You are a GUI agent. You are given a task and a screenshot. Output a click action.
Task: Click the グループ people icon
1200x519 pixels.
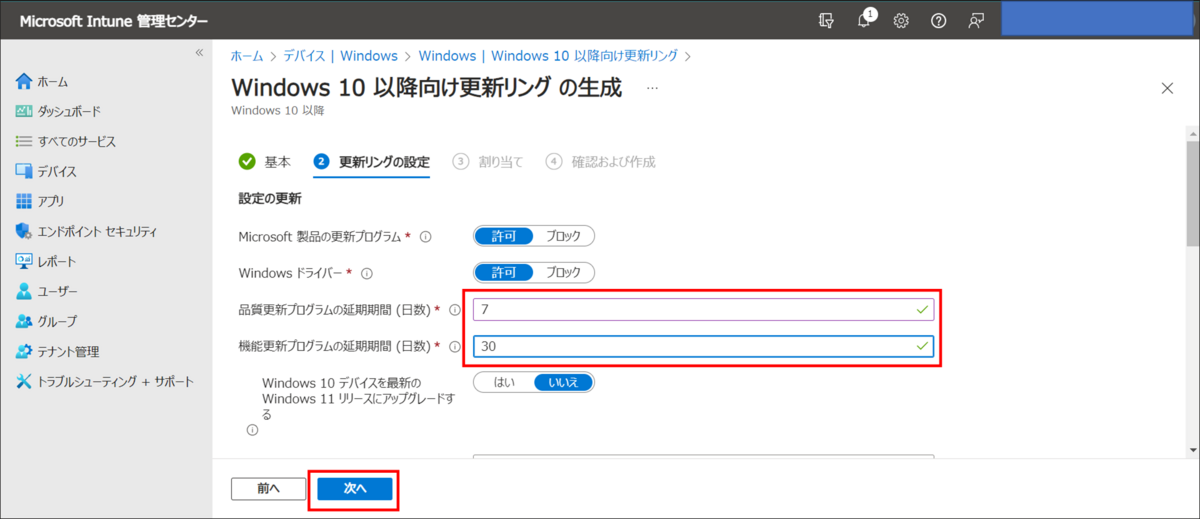[24, 321]
